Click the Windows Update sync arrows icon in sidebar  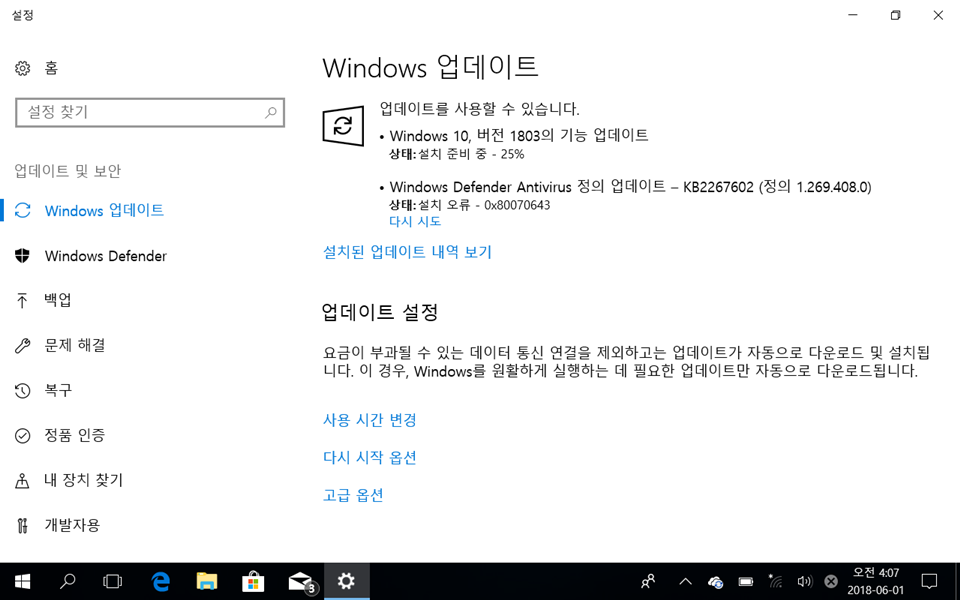tap(23, 211)
